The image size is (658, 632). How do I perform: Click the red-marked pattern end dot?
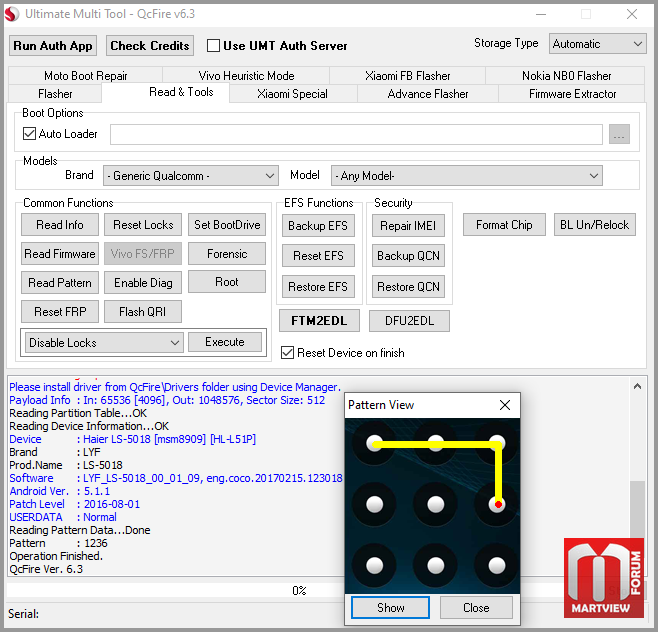tap(497, 504)
